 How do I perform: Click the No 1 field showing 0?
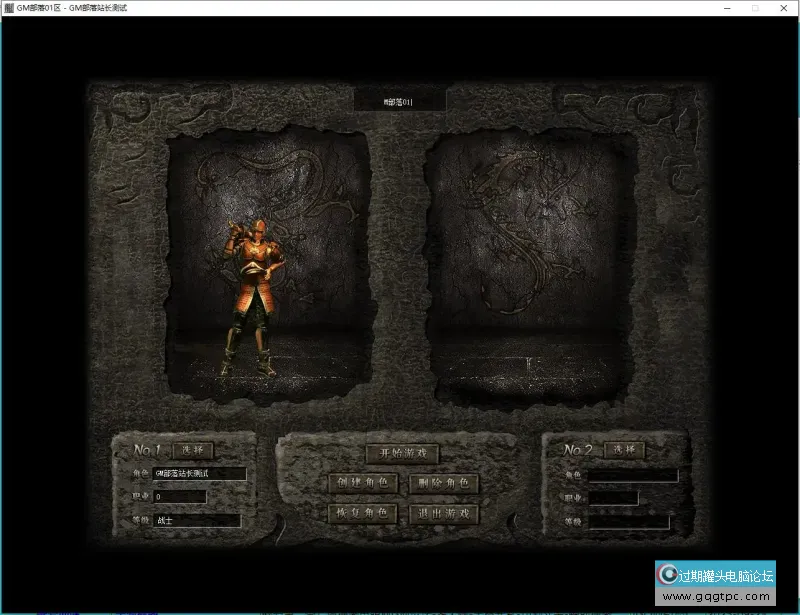[x=180, y=497]
